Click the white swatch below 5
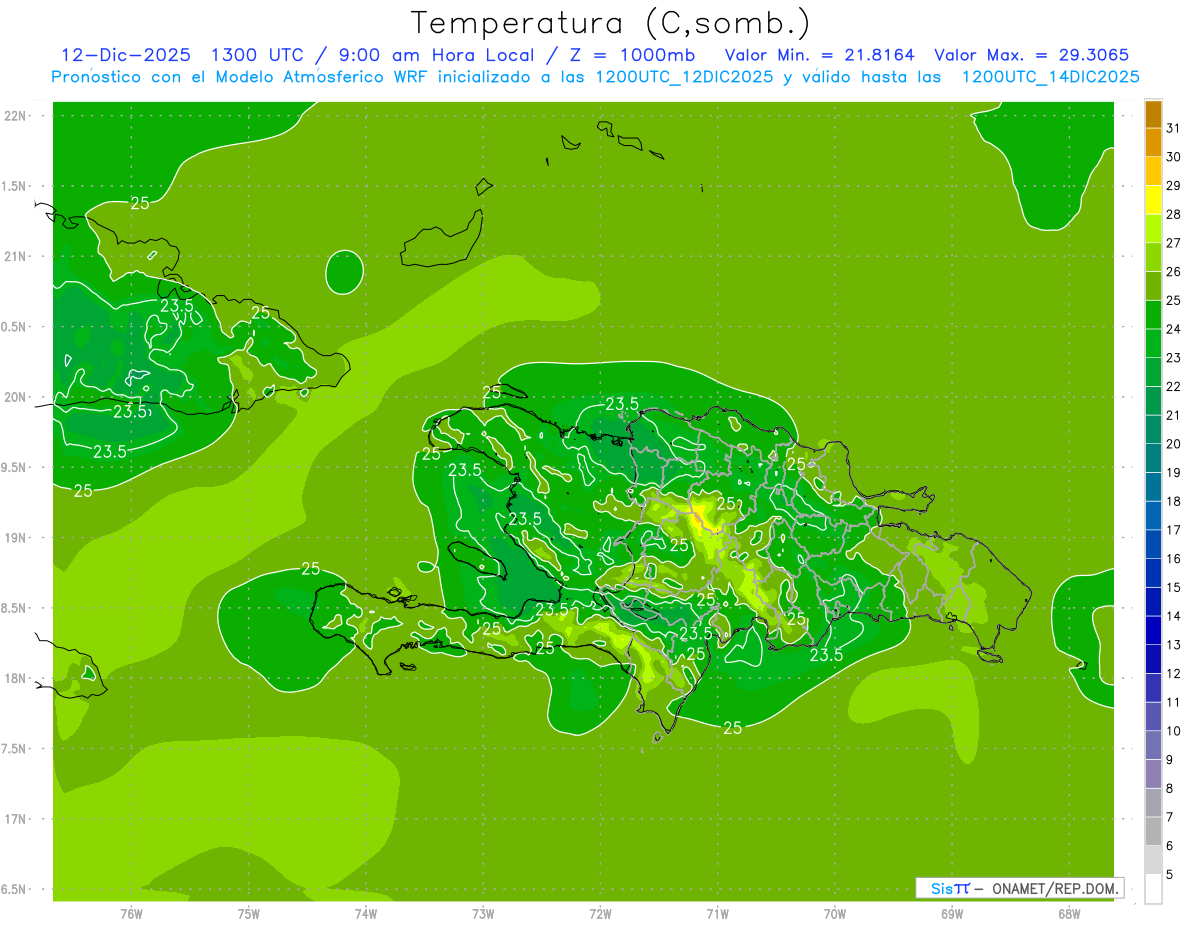The width and height of the screenshot is (1200, 927). (1153, 889)
